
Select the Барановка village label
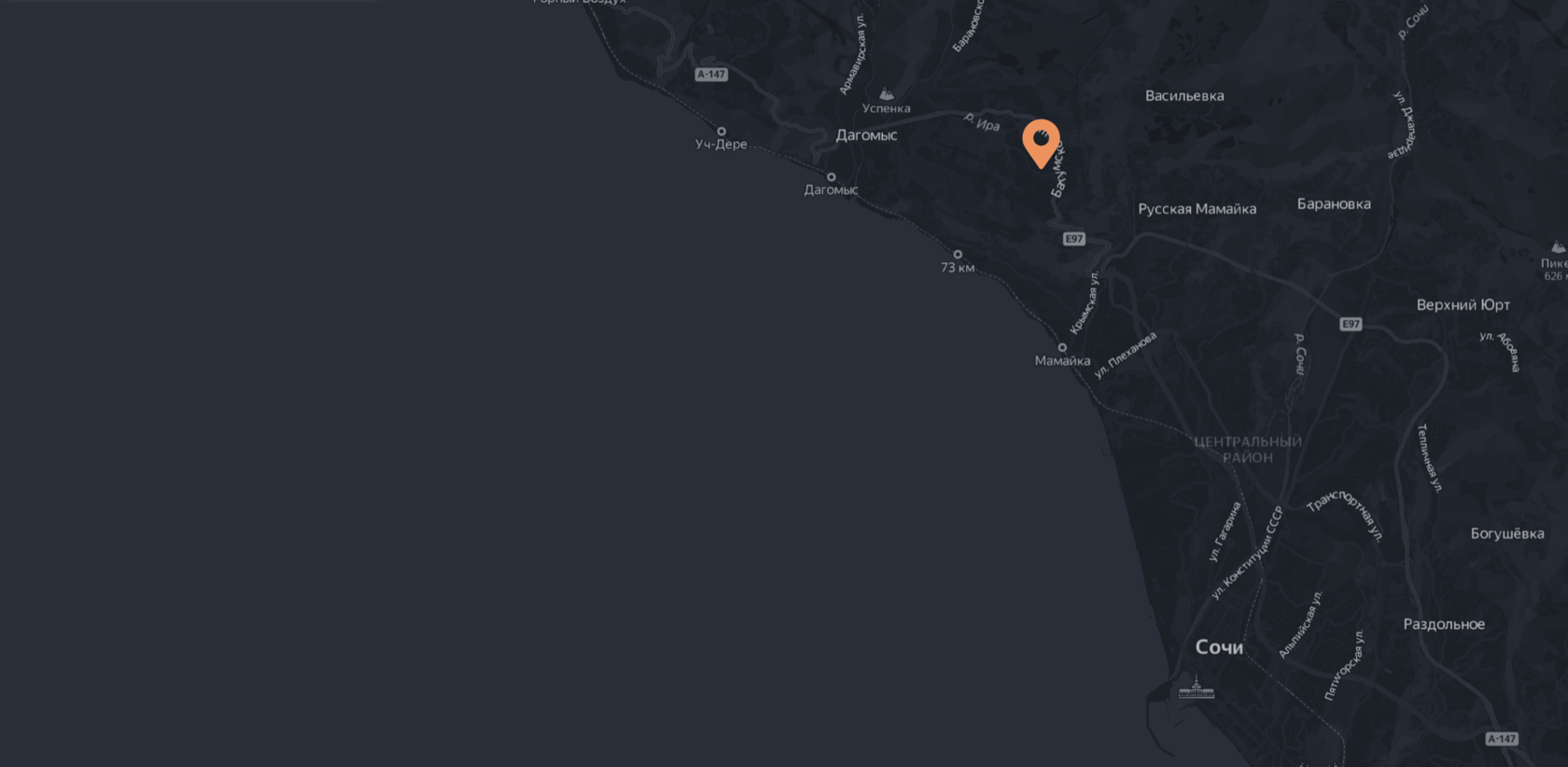pyautogui.click(x=1334, y=203)
